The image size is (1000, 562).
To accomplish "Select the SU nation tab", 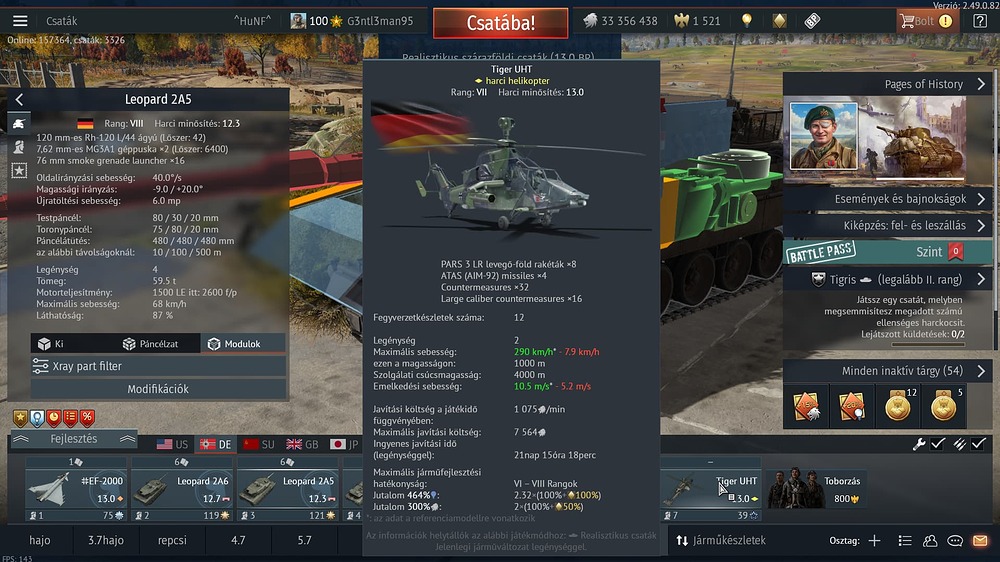I will click(259, 444).
